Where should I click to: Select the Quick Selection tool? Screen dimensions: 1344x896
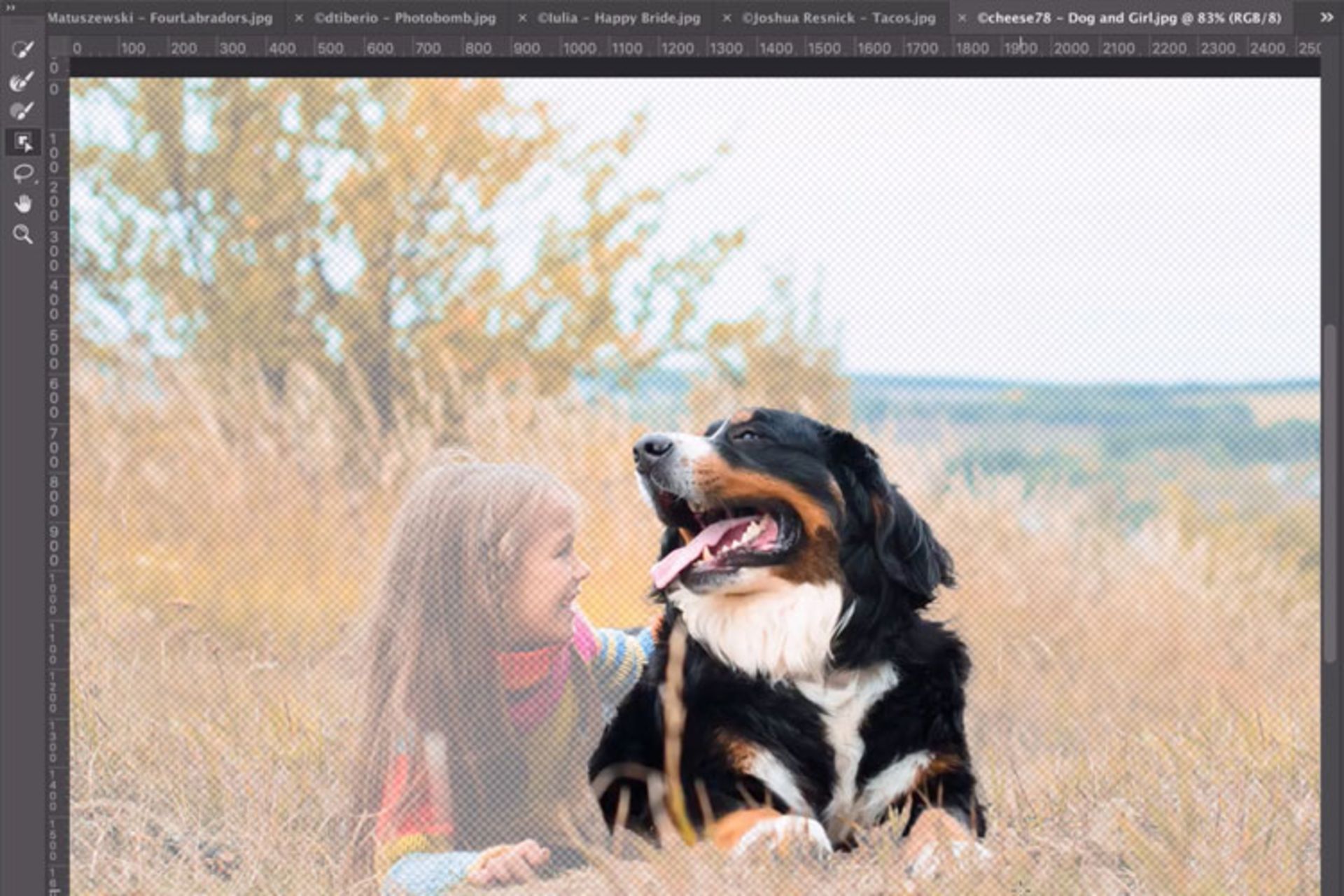[22, 50]
